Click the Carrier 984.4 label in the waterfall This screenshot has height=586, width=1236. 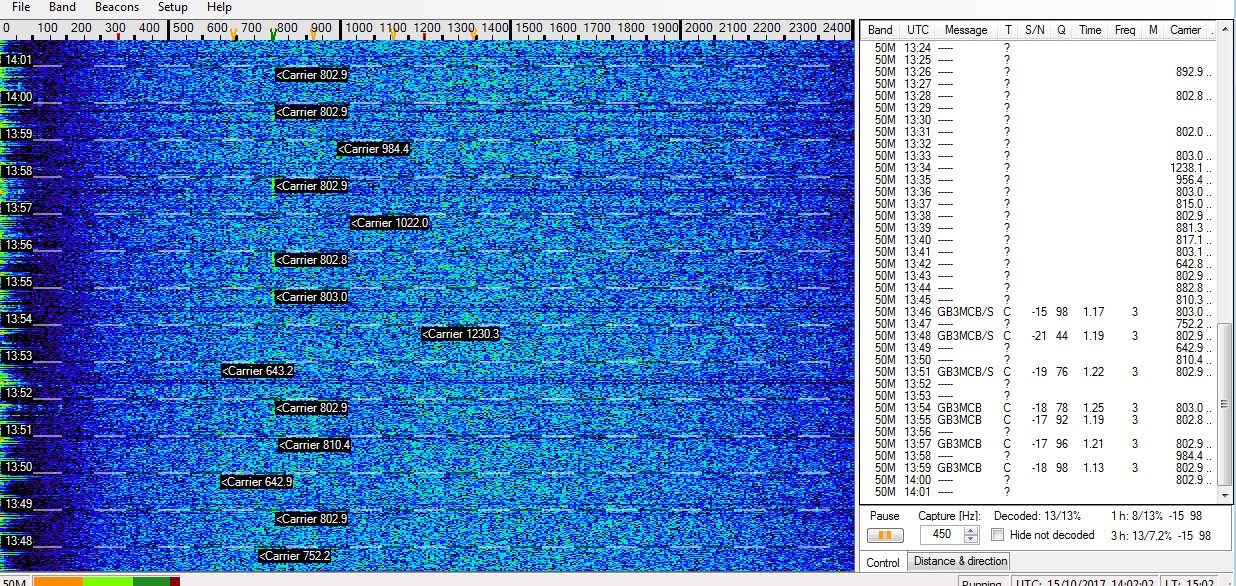(x=374, y=149)
